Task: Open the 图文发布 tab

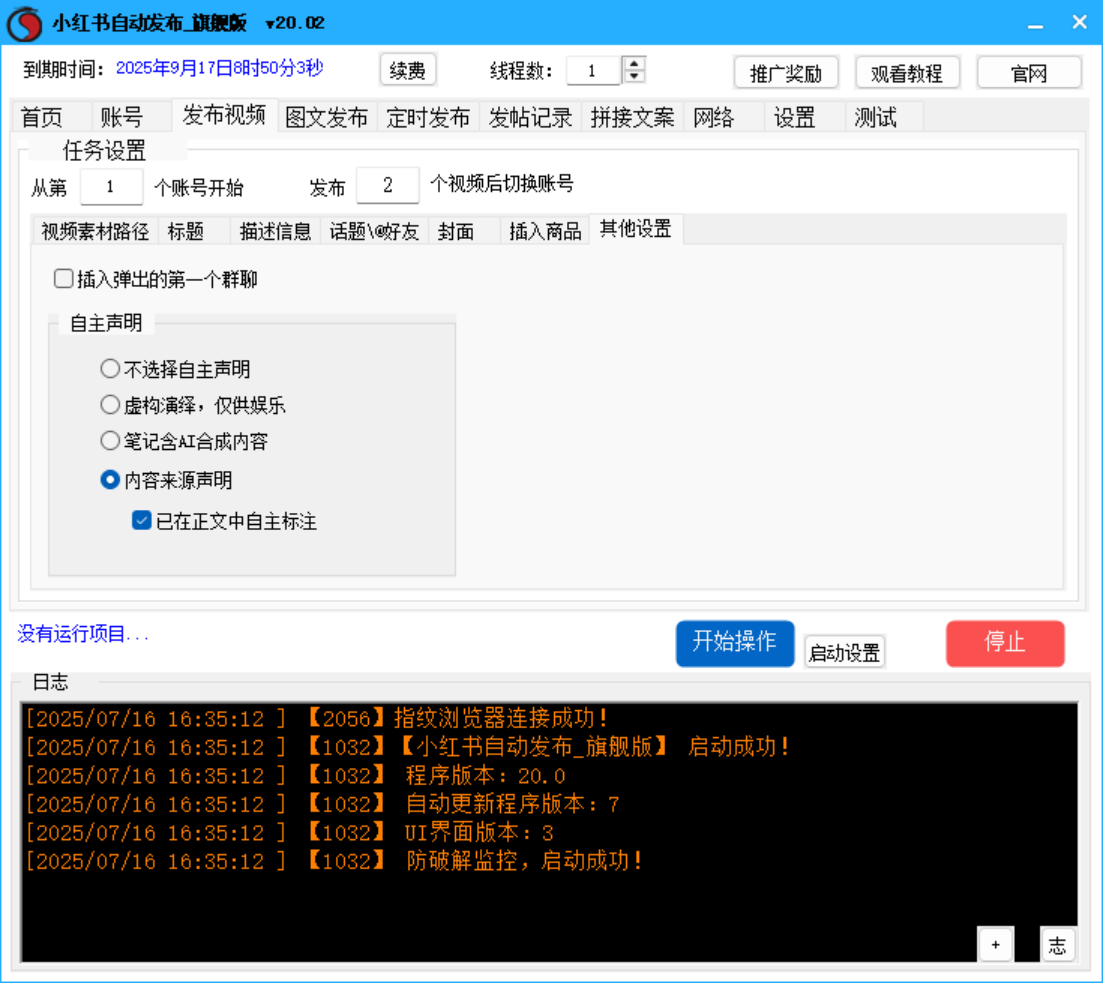Action: coord(327,117)
